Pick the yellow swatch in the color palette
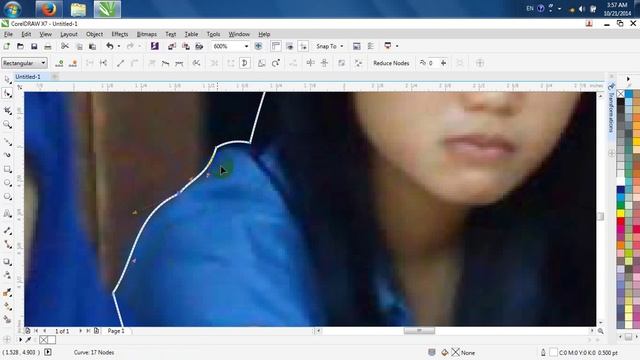The width and height of the screenshot is (640, 360). click(x=620, y=213)
